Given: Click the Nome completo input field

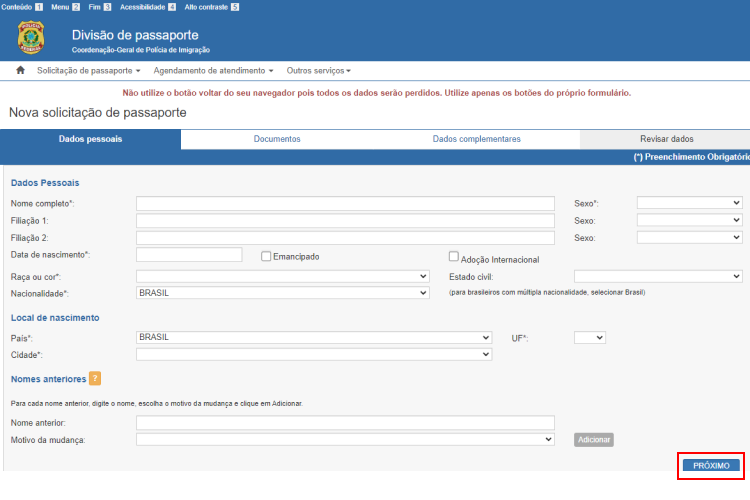Looking at the screenshot, I should pyautogui.click(x=345, y=203).
